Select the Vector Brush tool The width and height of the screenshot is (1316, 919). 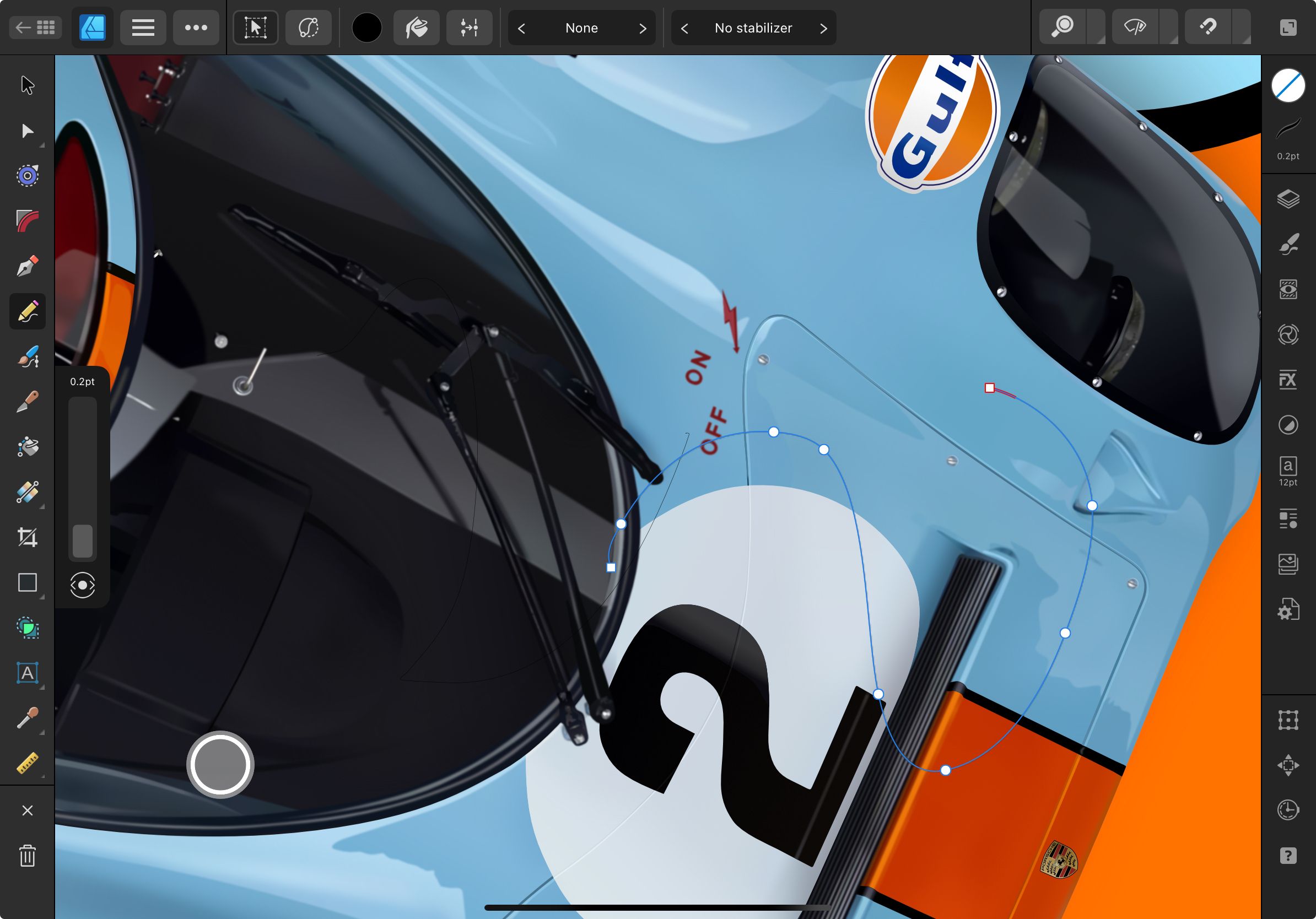(x=27, y=357)
